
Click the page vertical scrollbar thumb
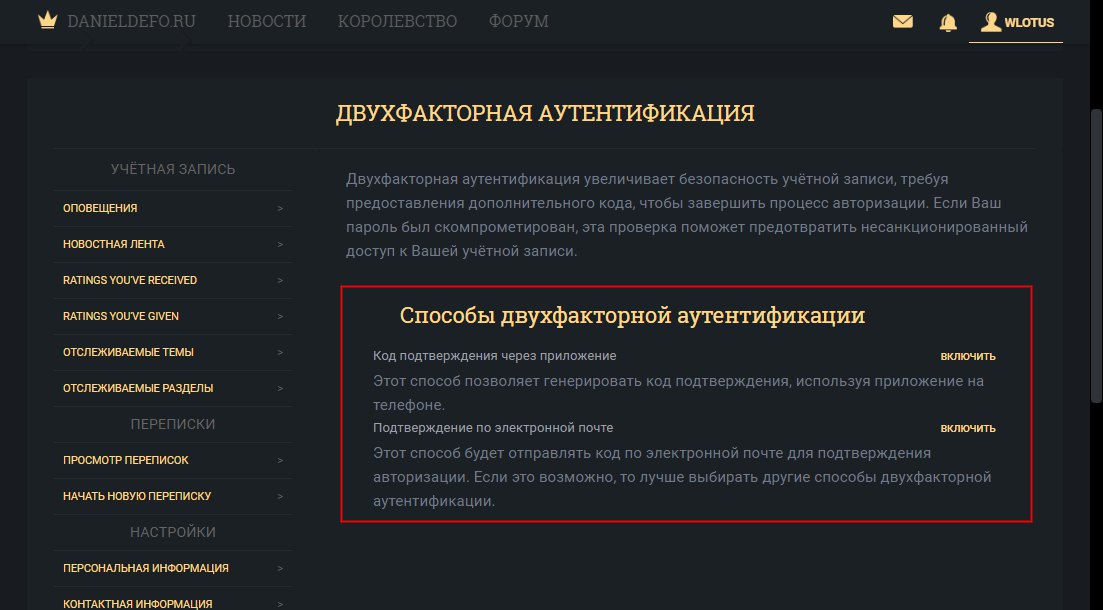(x=1095, y=255)
